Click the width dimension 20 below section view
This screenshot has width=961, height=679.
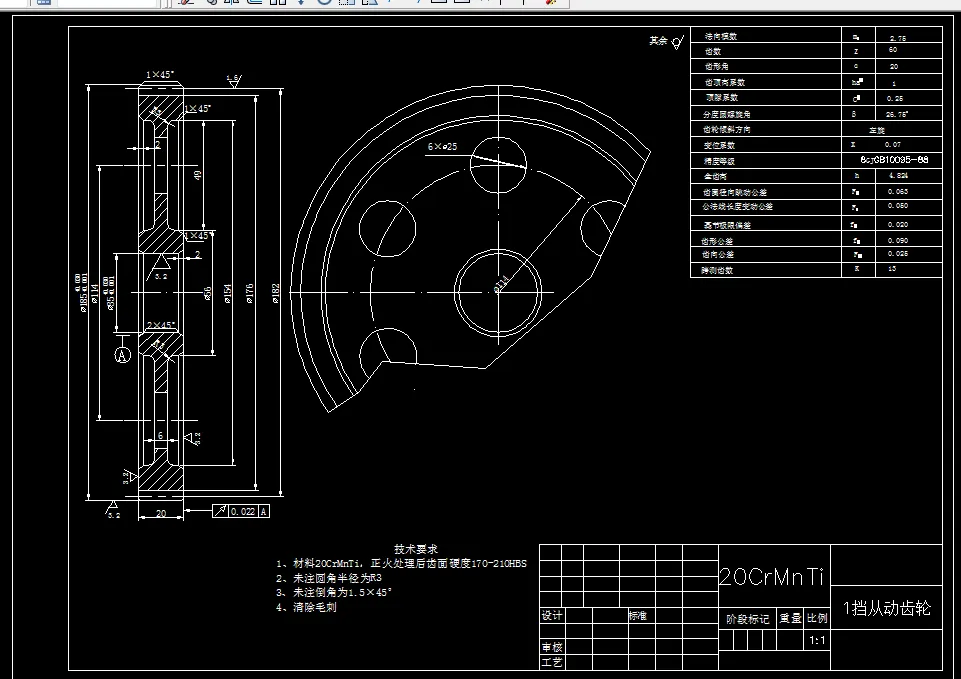click(x=161, y=514)
